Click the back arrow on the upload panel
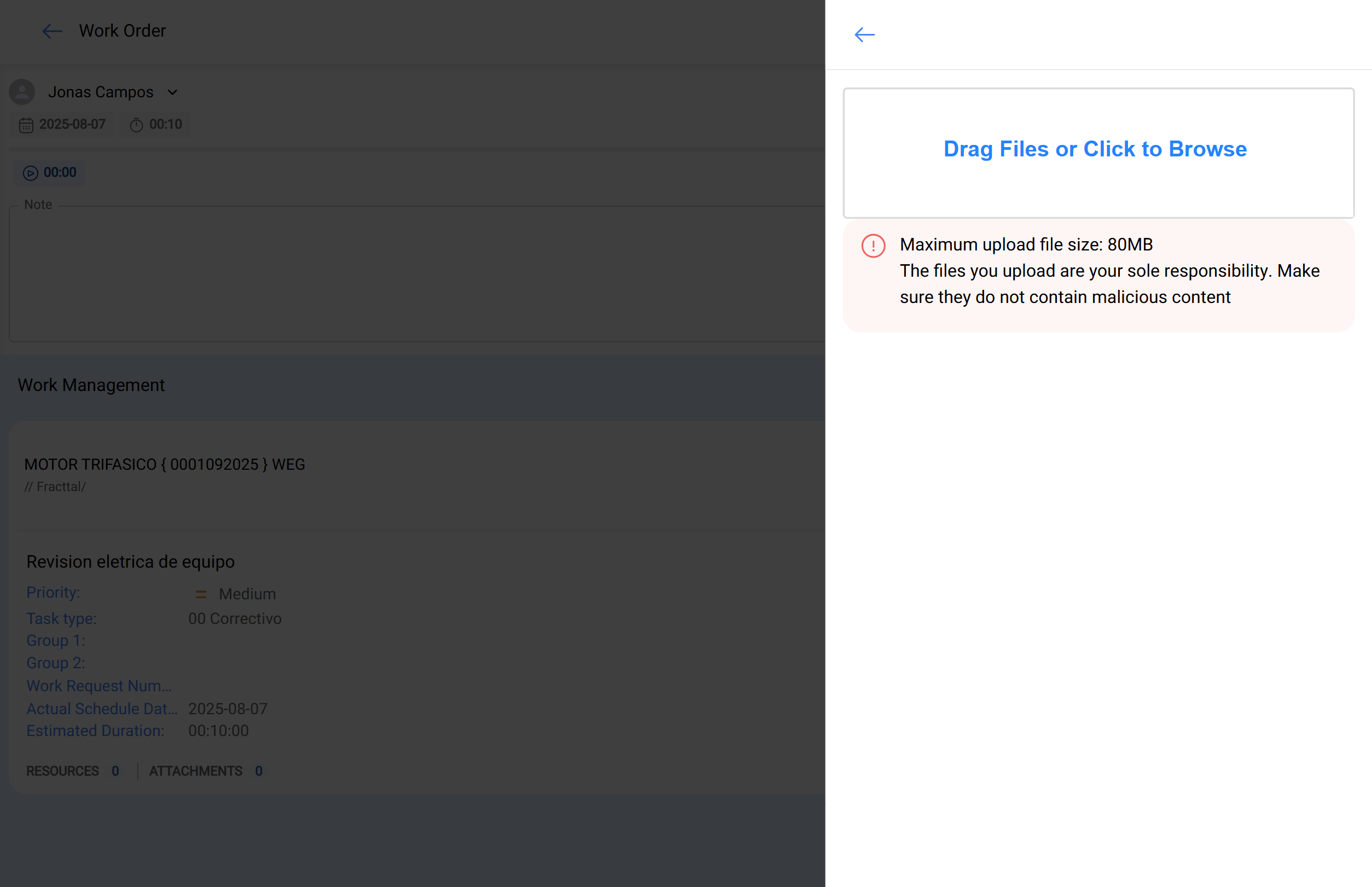The height and width of the screenshot is (887, 1372). click(864, 34)
